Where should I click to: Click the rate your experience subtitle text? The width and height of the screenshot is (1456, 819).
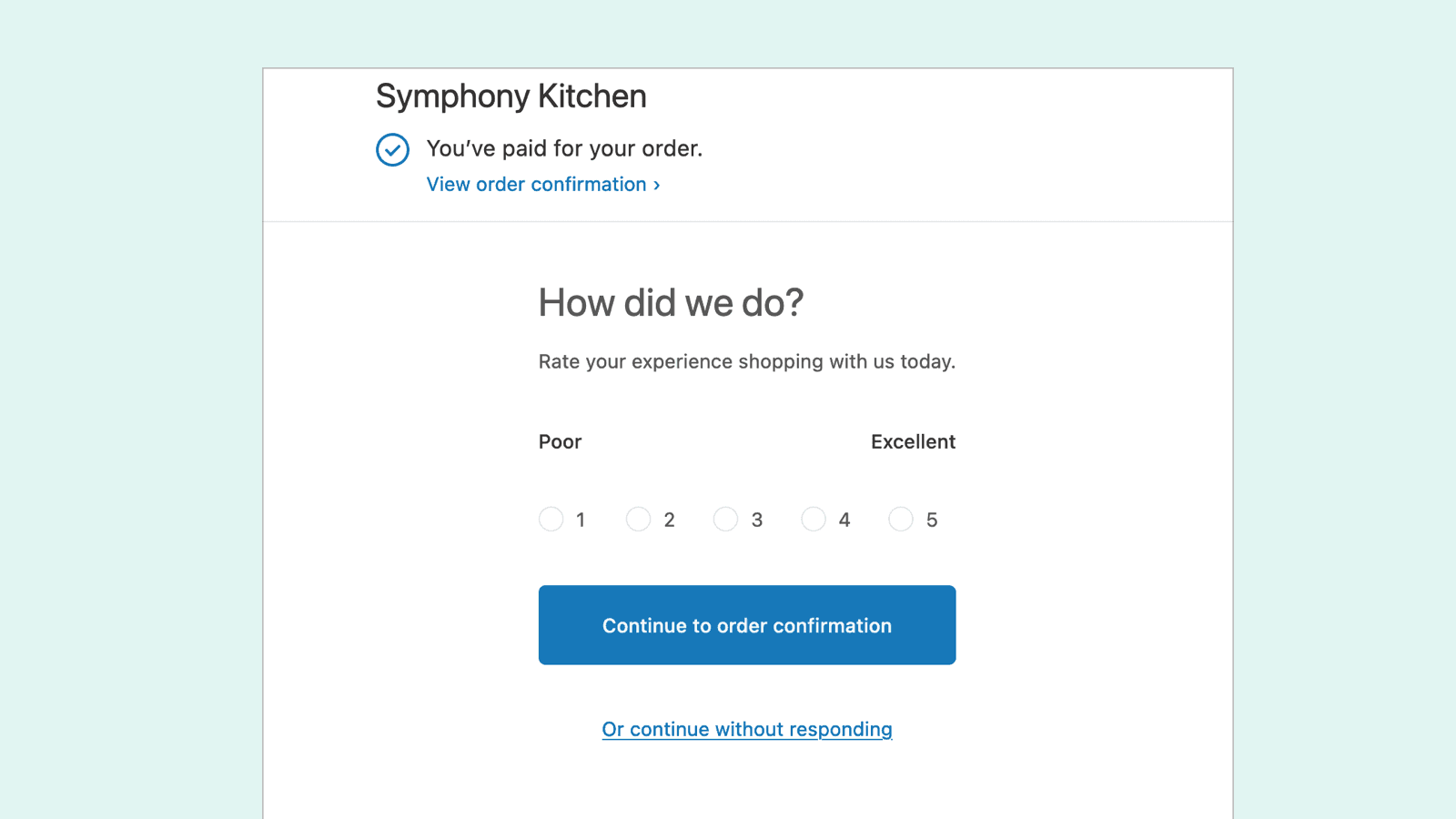tap(746, 361)
